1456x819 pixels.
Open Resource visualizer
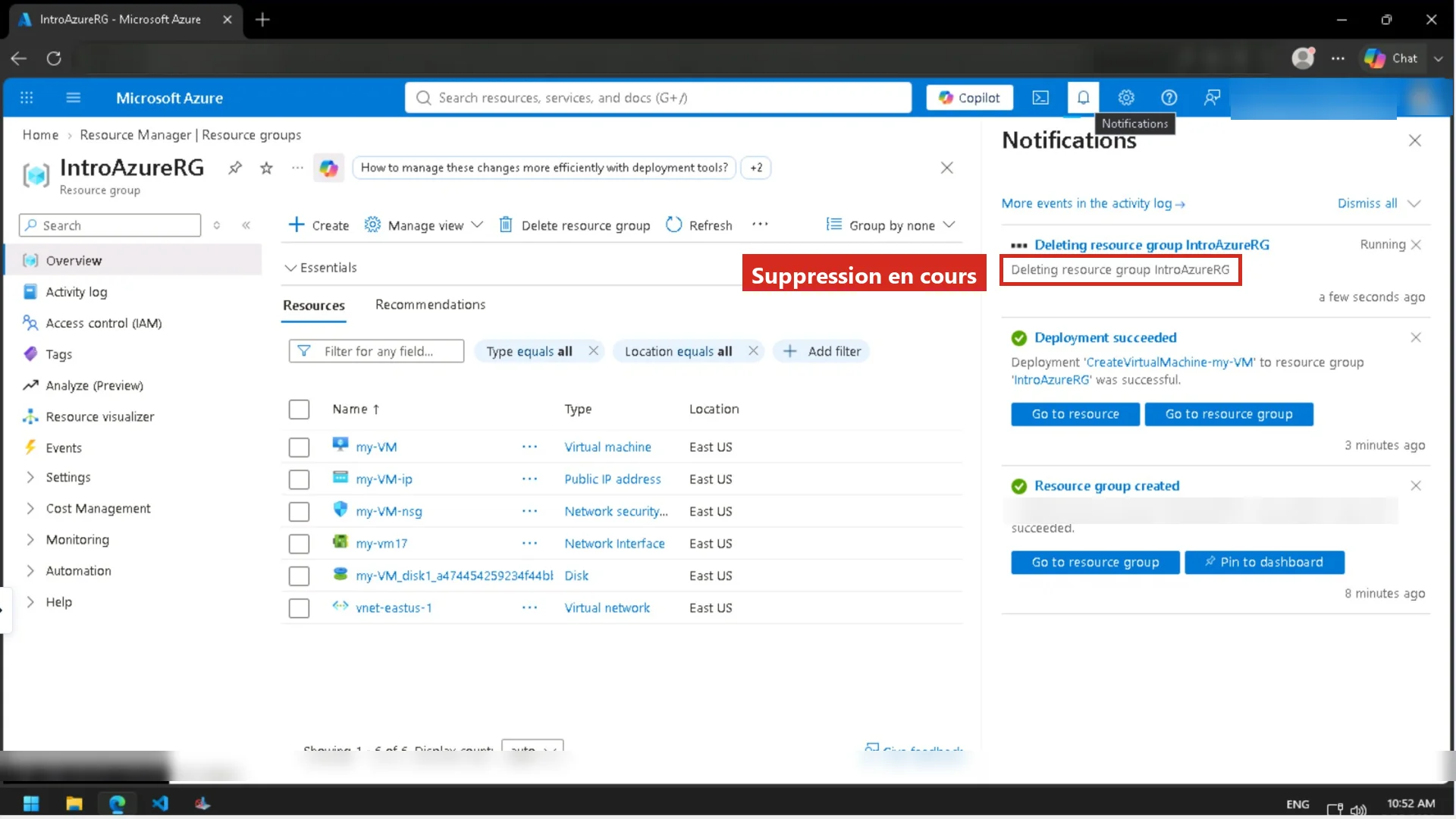100,417
